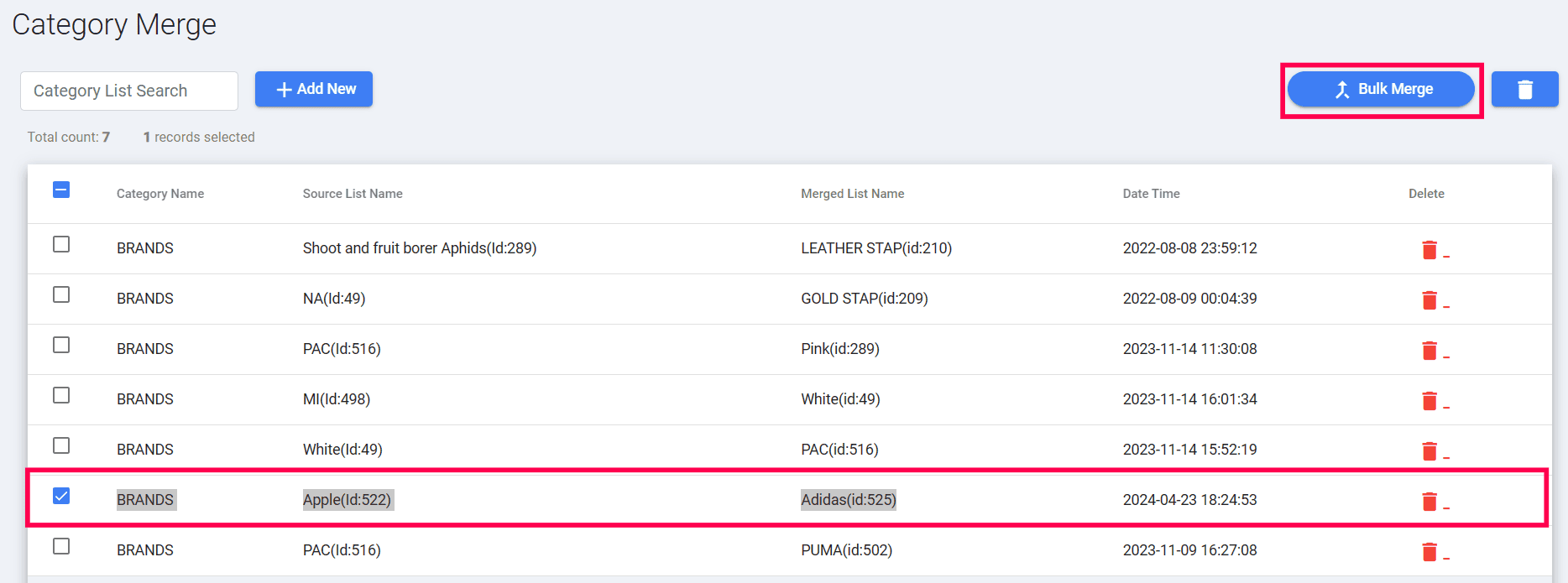The image size is (1568, 583).
Task: Uncheck the Apple(Id:522) row checkbox
Action: click(x=61, y=496)
